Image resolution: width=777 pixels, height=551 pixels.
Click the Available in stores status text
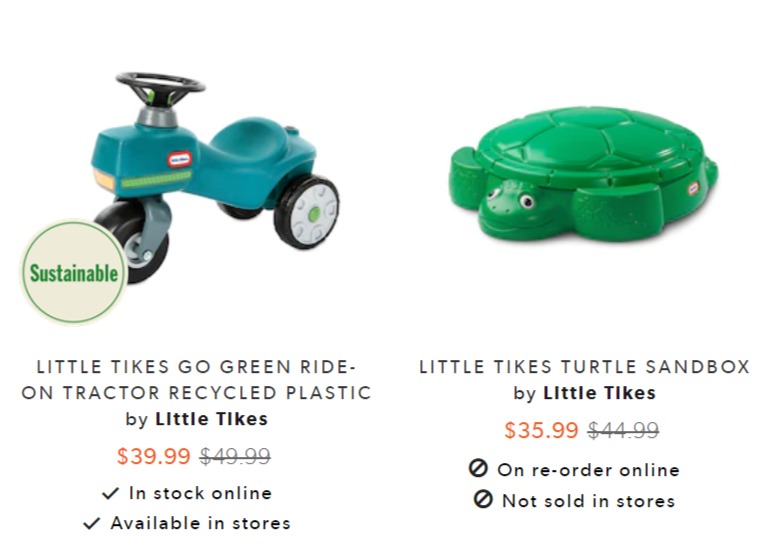201,523
